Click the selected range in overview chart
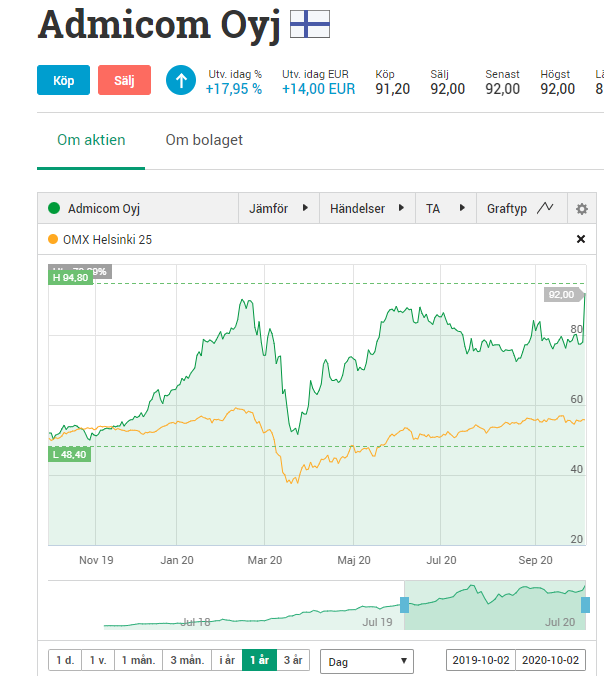 pos(495,605)
